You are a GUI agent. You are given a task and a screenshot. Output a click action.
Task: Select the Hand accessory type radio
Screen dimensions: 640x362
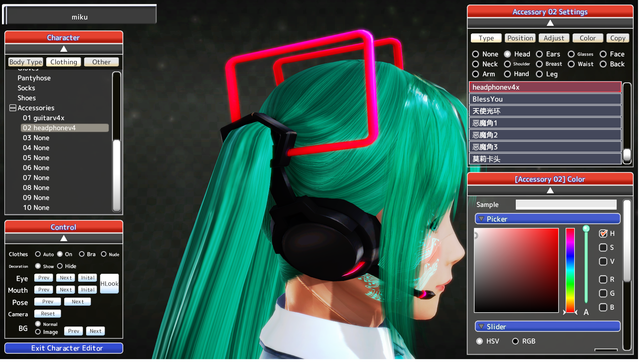[x=507, y=74]
